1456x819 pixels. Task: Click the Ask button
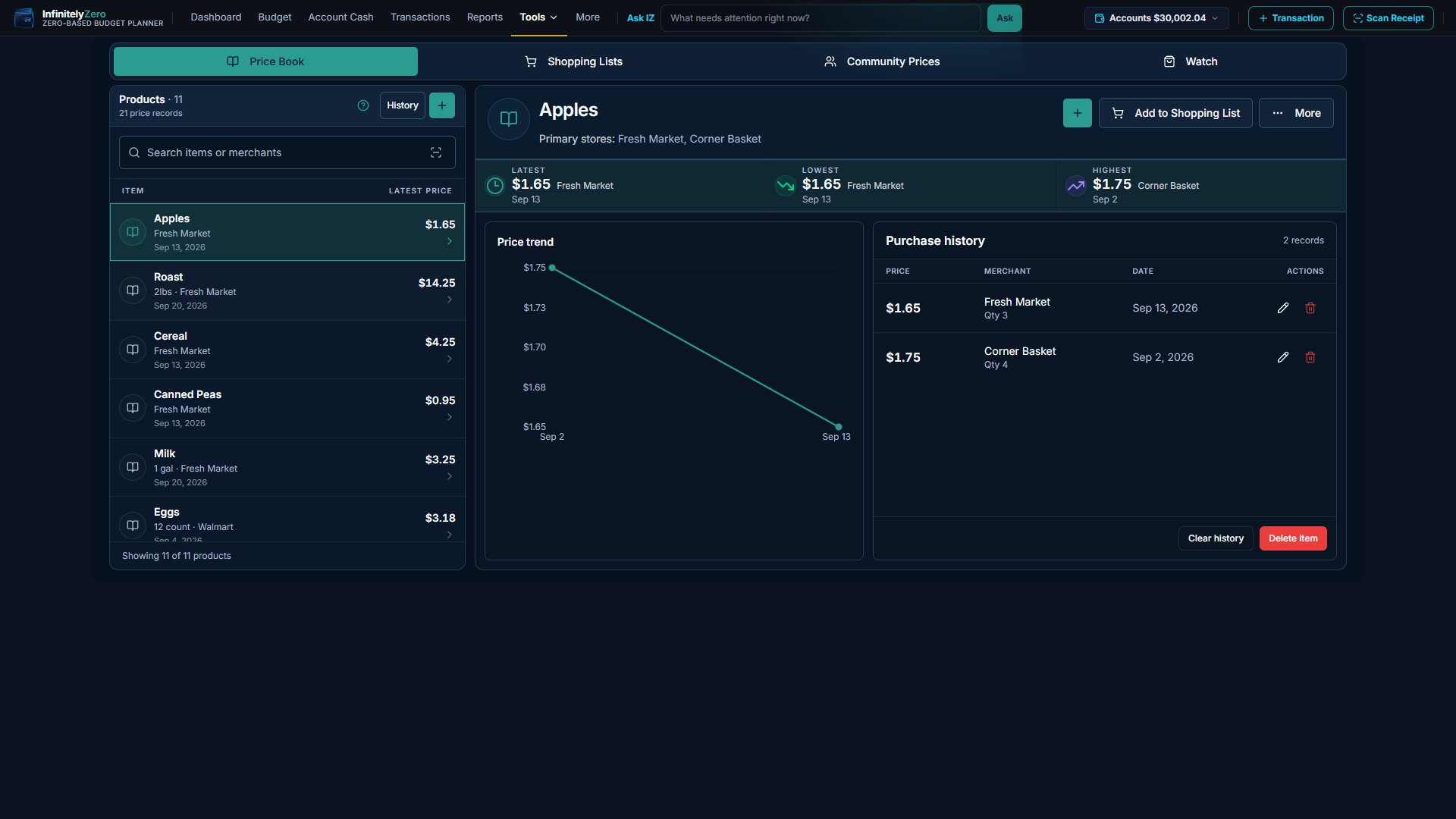click(1005, 18)
